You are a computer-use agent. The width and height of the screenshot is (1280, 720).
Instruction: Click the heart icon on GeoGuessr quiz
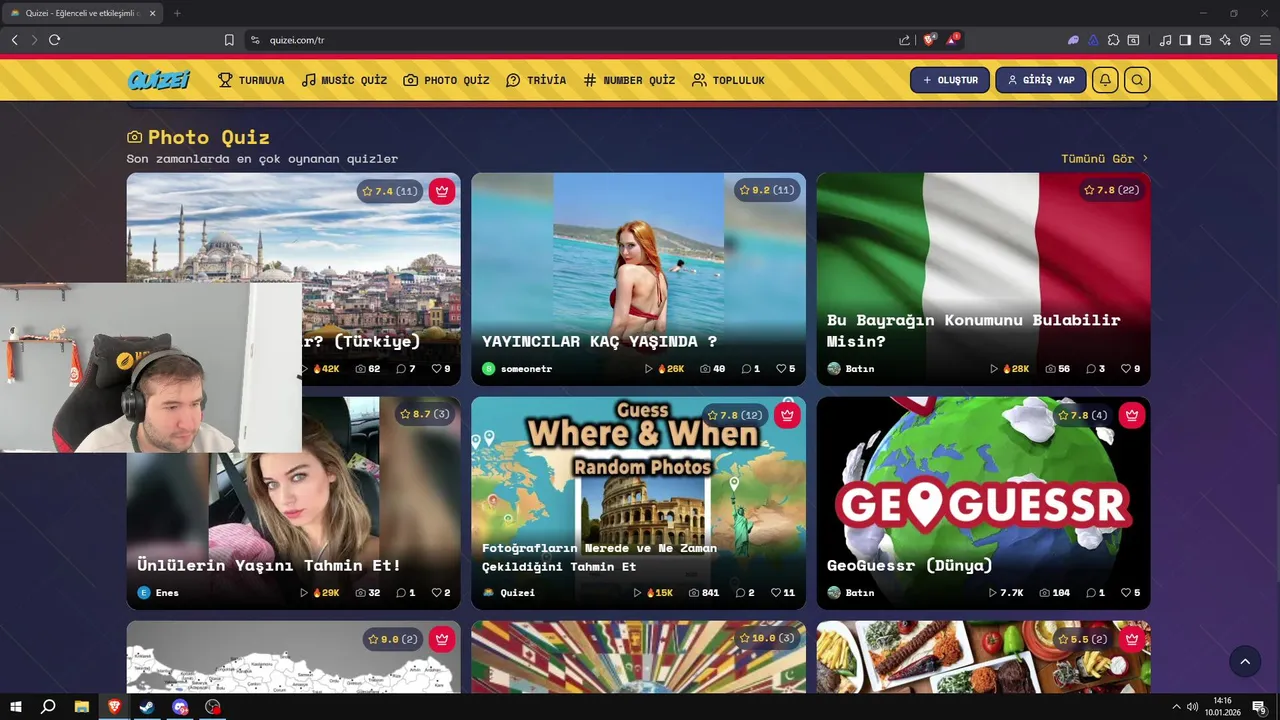click(1126, 593)
